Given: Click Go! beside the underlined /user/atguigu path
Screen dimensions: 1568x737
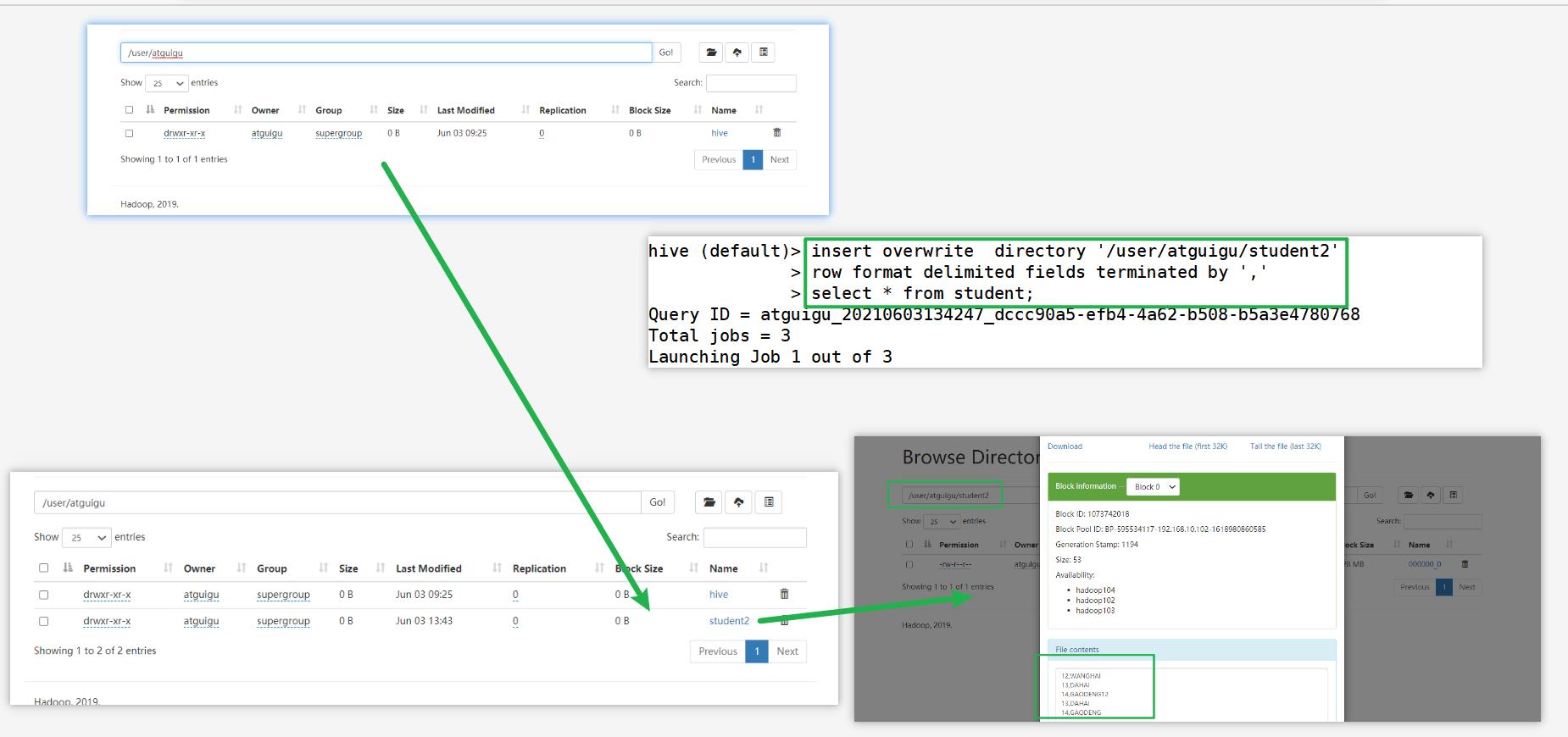Looking at the screenshot, I should click(666, 53).
